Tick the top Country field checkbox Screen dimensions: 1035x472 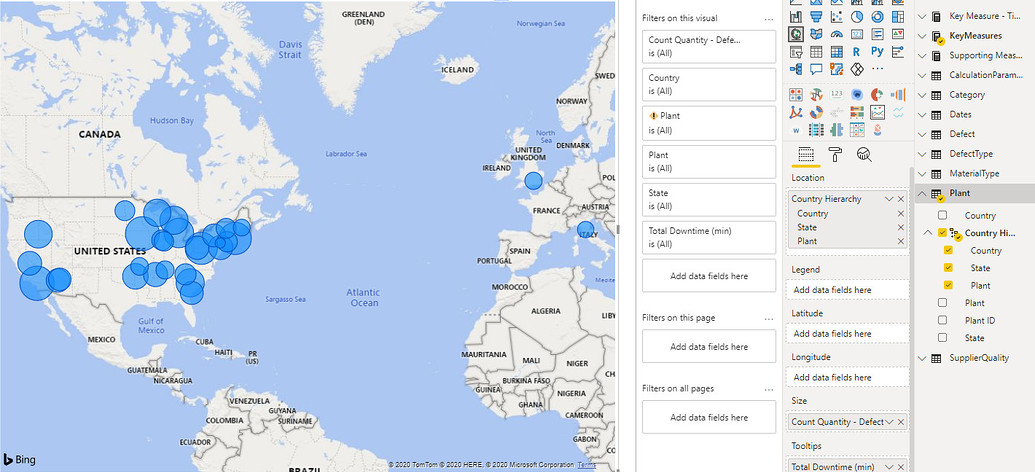pos(943,215)
